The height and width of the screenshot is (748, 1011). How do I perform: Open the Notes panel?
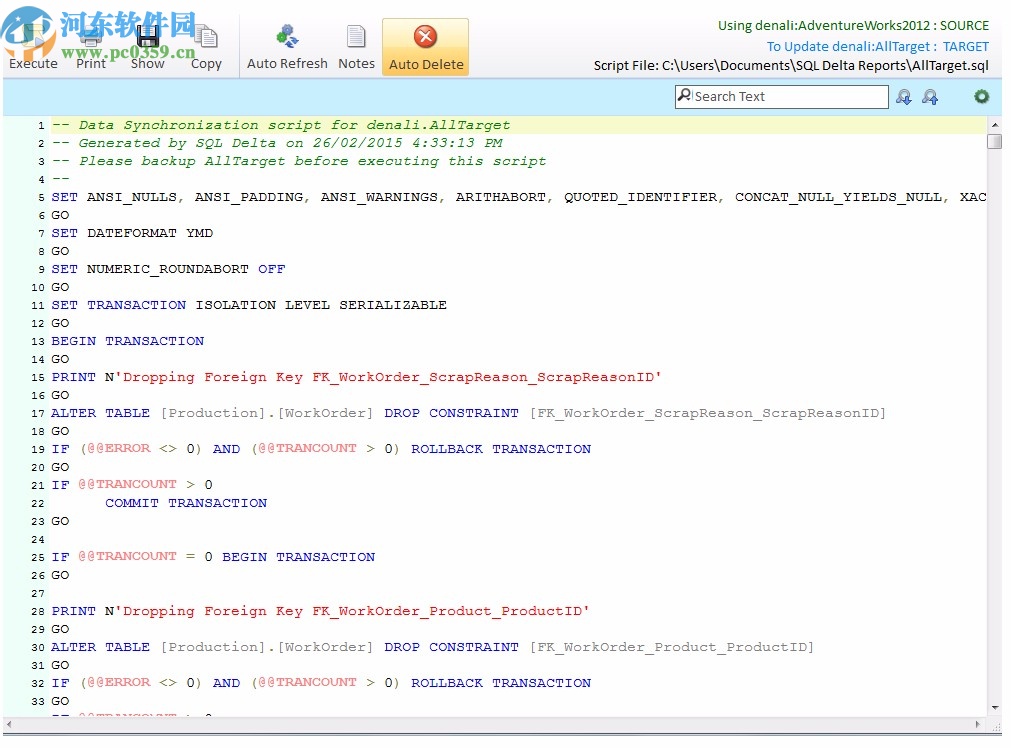356,38
